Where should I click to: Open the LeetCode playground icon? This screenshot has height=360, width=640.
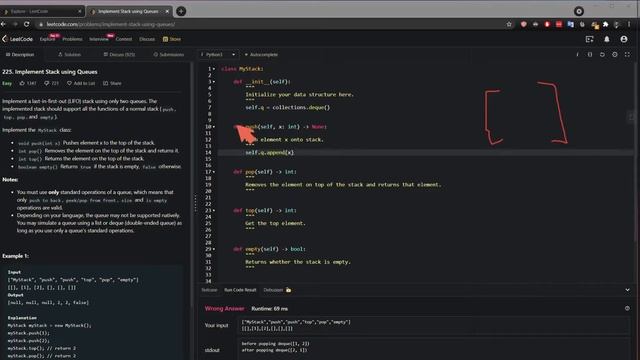[x=589, y=39]
